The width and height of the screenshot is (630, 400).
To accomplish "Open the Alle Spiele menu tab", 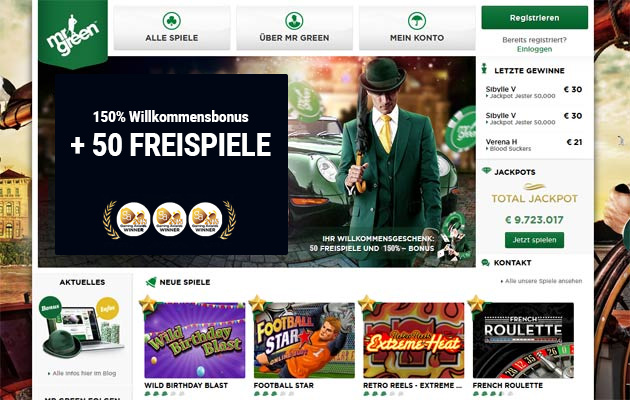I will tap(172, 28).
